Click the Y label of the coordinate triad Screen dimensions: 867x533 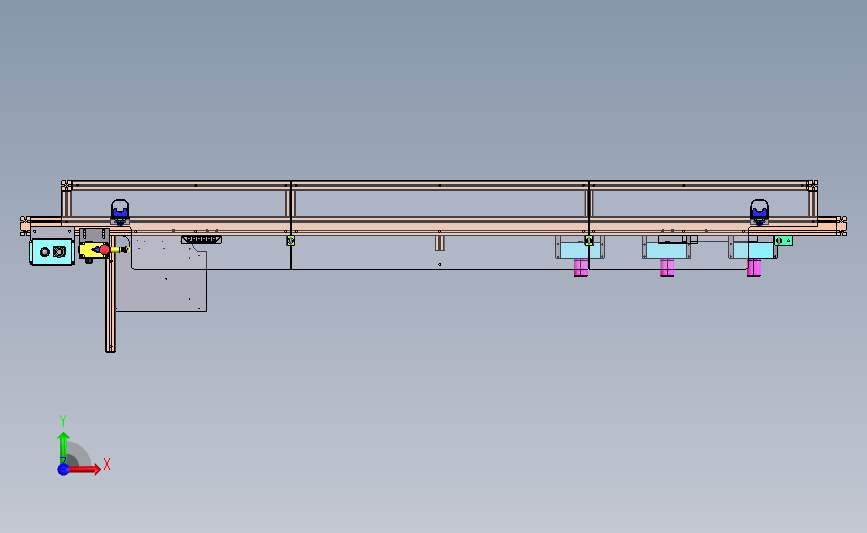pos(63,421)
